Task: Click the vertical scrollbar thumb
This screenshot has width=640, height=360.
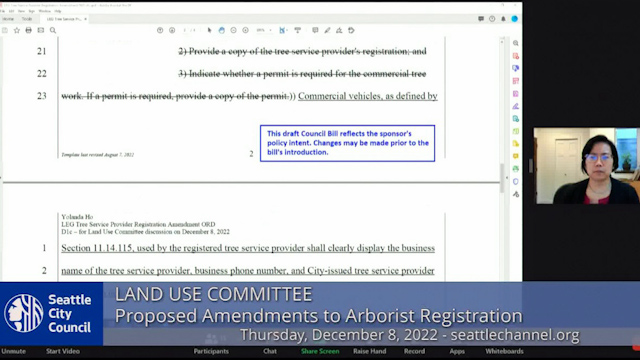Action: click(502, 178)
